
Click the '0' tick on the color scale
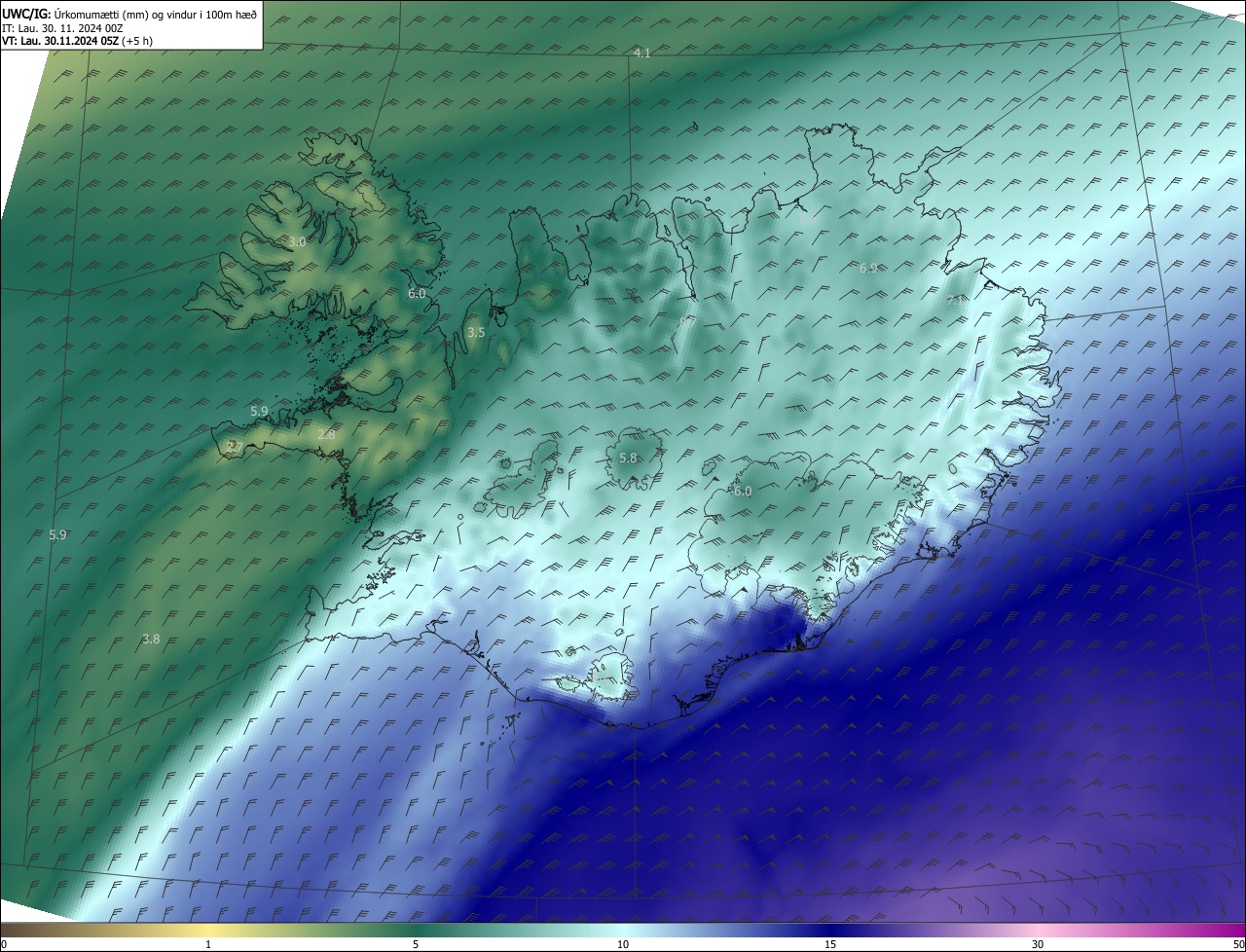4,945
